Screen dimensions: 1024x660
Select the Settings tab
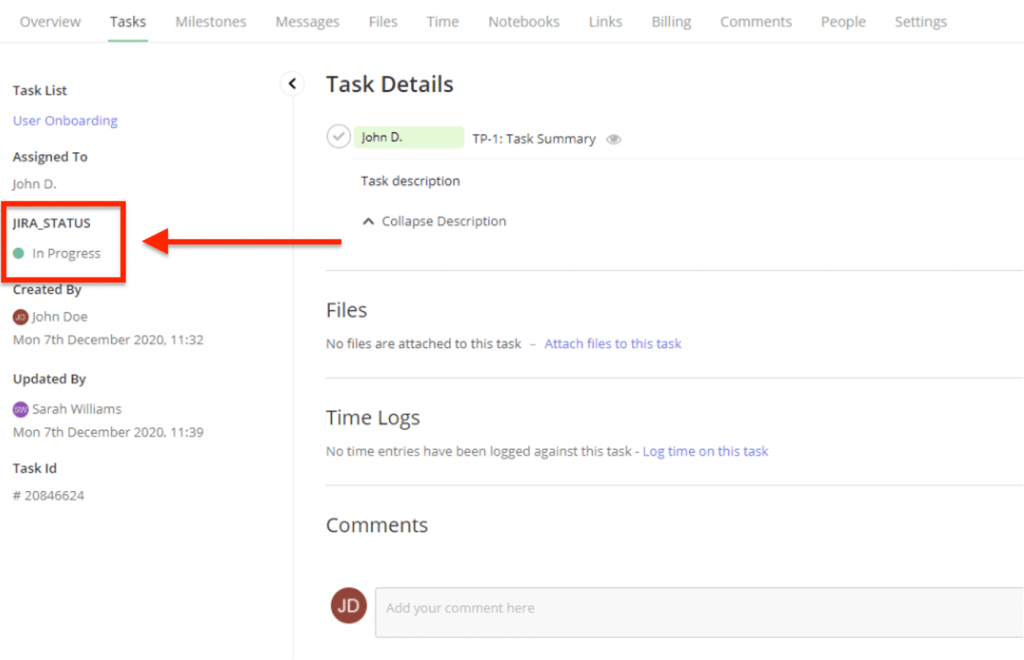pos(920,22)
